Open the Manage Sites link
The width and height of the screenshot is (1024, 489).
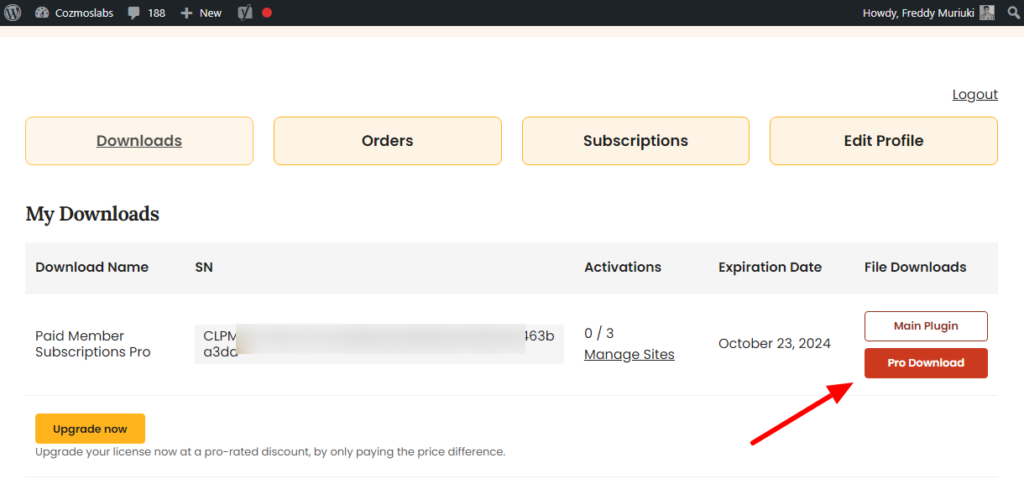coord(630,355)
